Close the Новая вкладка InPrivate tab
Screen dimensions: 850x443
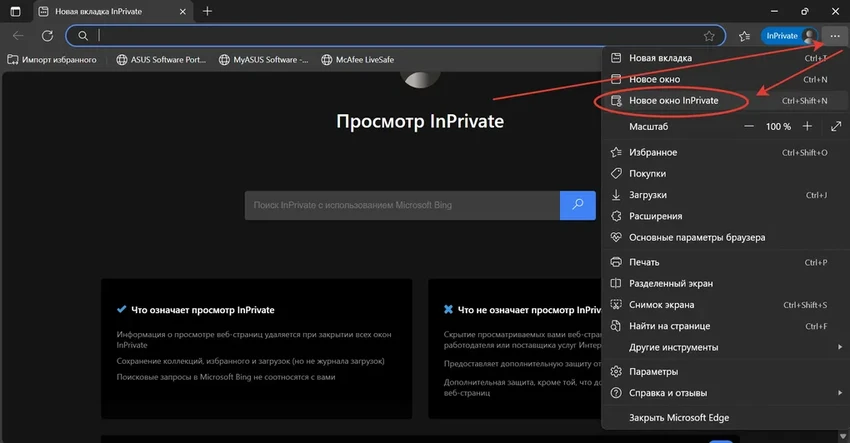179,10
